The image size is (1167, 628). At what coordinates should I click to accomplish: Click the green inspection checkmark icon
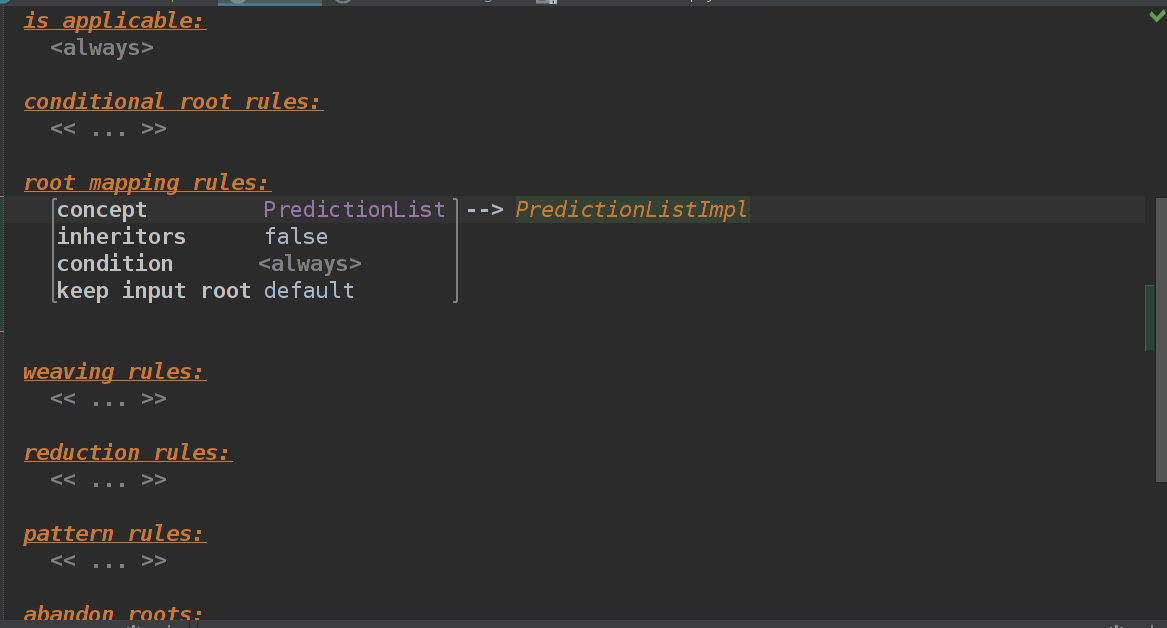tap(1157, 17)
